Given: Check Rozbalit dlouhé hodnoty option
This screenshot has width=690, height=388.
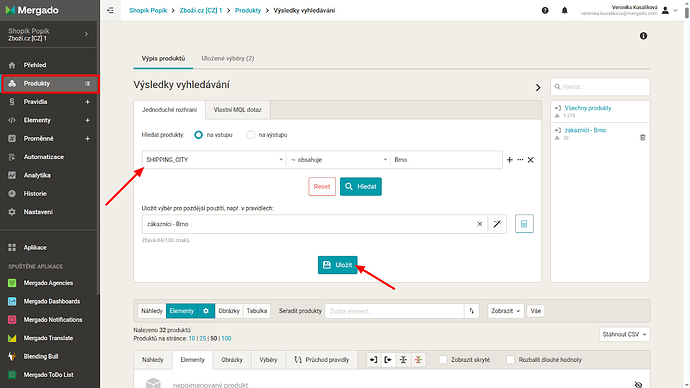Looking at the screenshot, I should click(510, 360).
